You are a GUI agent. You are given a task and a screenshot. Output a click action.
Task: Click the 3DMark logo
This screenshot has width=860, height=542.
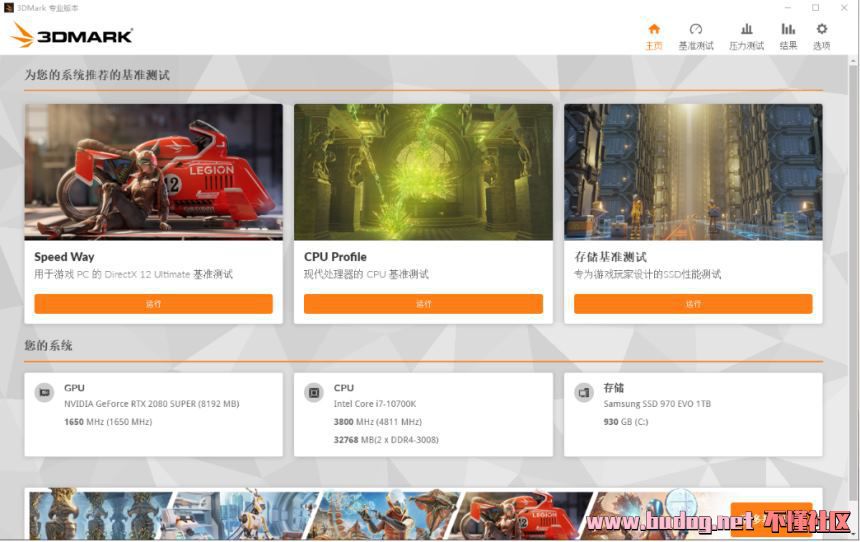71,35
